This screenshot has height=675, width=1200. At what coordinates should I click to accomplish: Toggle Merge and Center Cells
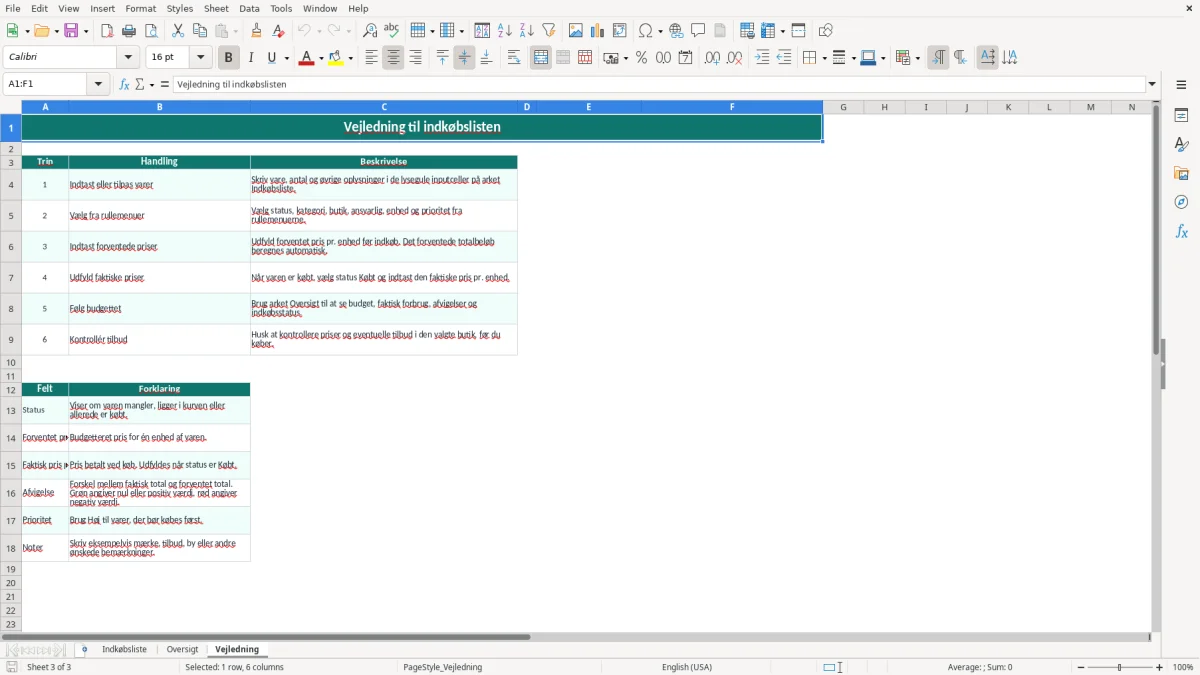tap(541, 58)
